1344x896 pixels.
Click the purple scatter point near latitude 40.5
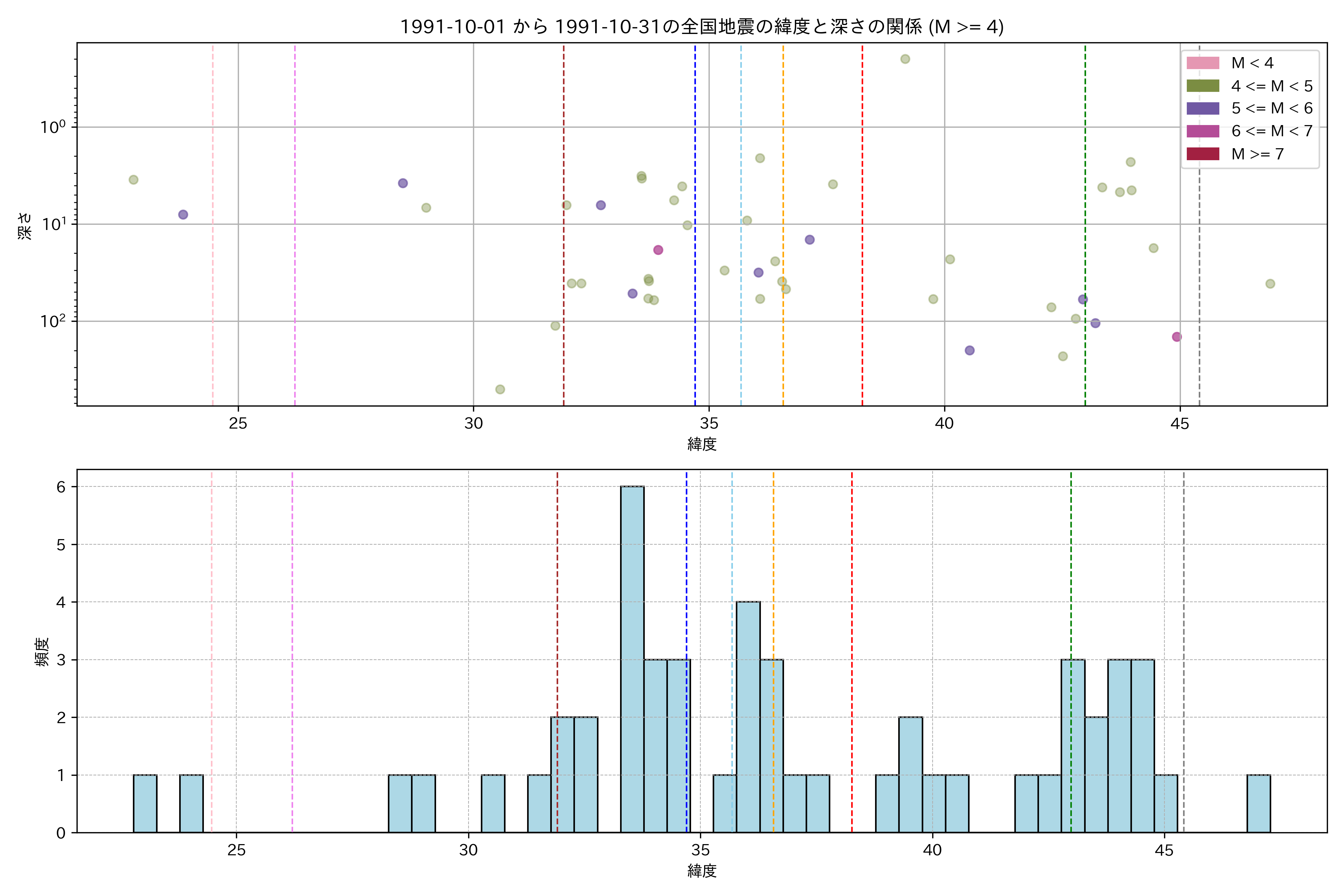pyautogui.click(x=970, y=350)
